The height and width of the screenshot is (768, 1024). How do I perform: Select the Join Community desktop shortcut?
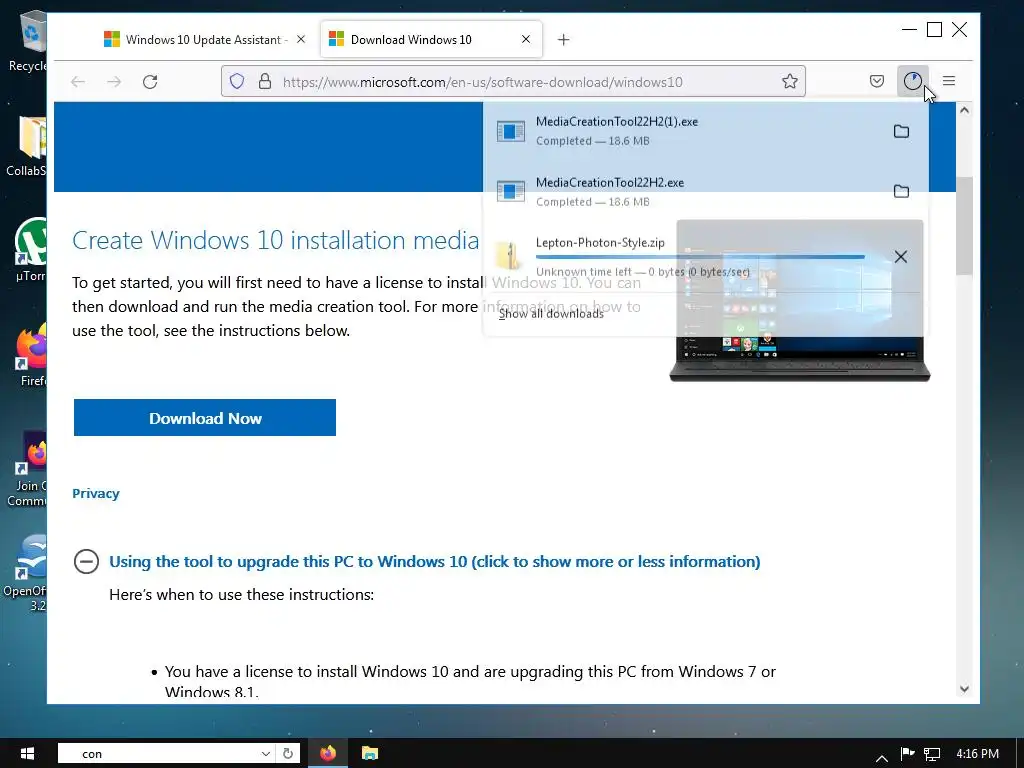tap(27, 469)
